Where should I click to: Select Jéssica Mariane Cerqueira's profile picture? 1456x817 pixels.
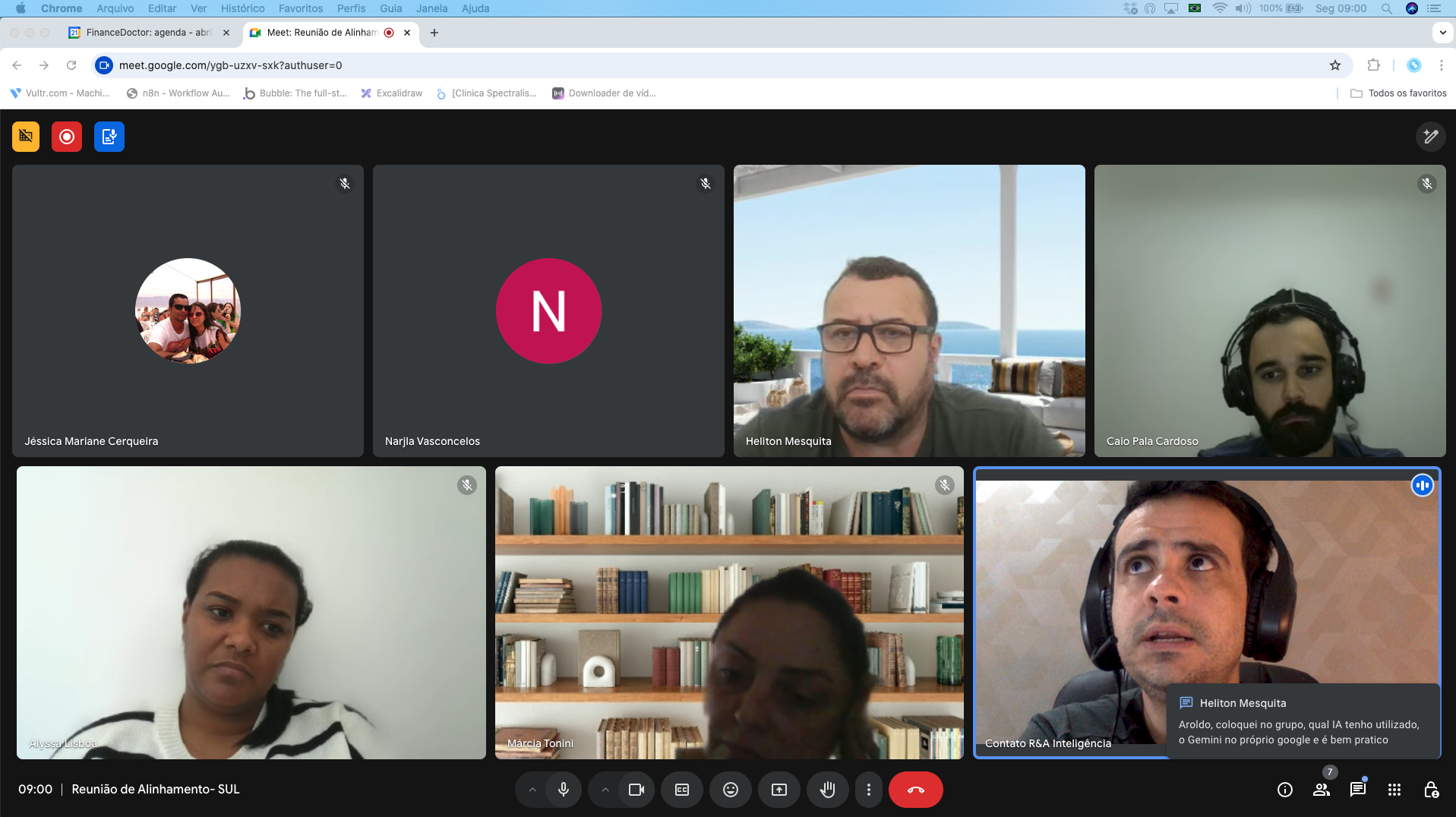tap(188, 311)
